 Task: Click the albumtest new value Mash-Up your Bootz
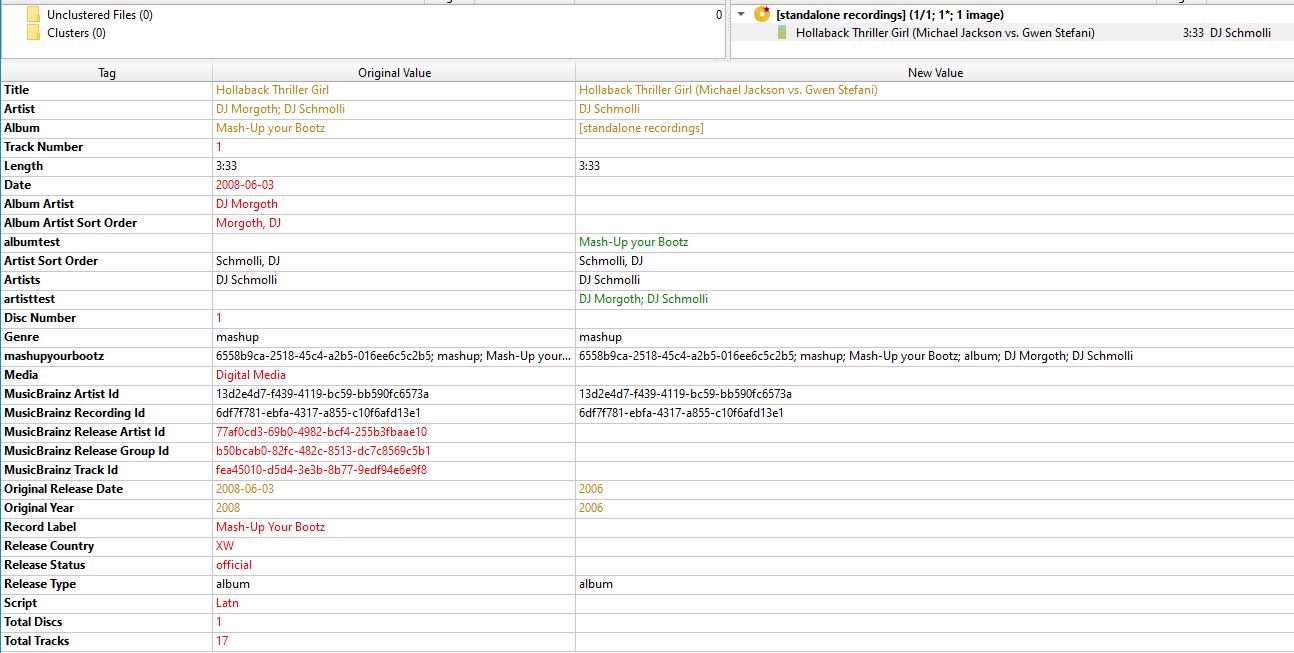click(633, 242)
